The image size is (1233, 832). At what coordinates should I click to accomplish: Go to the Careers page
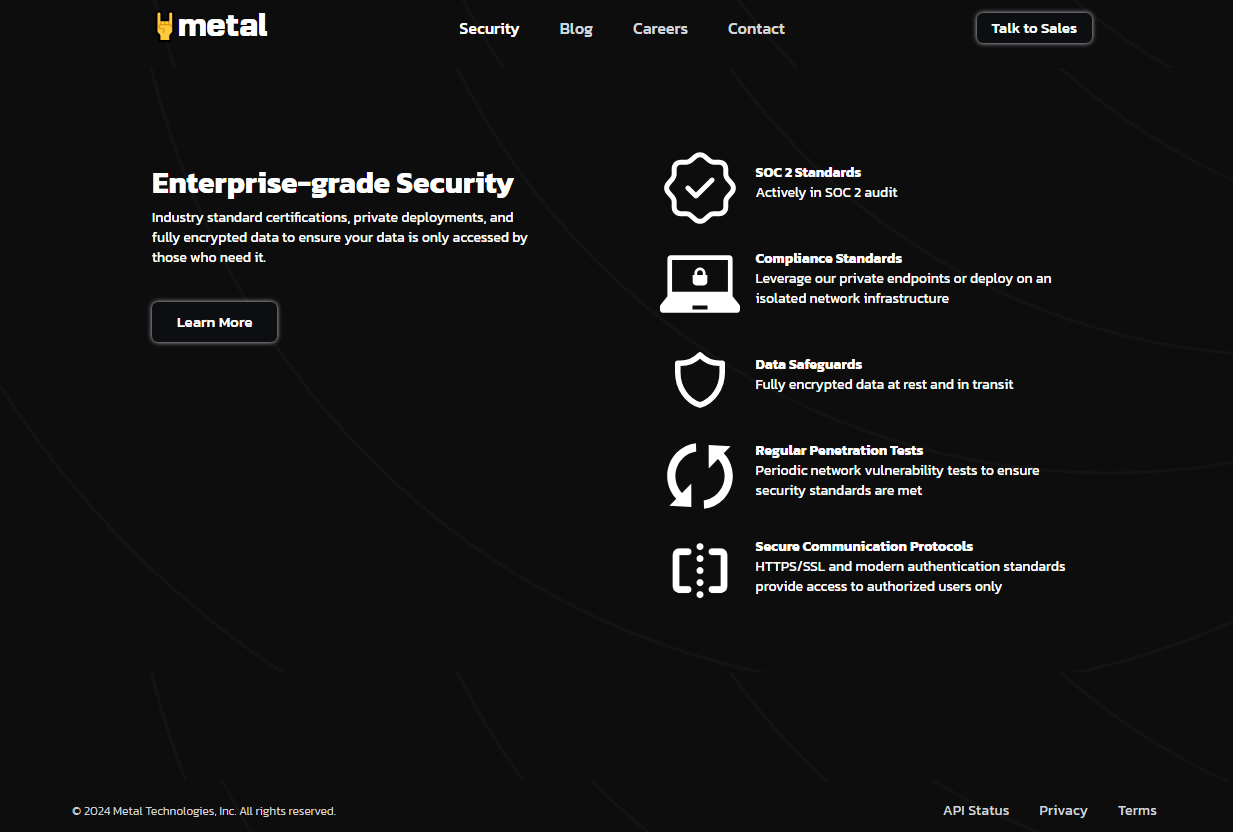660,29
